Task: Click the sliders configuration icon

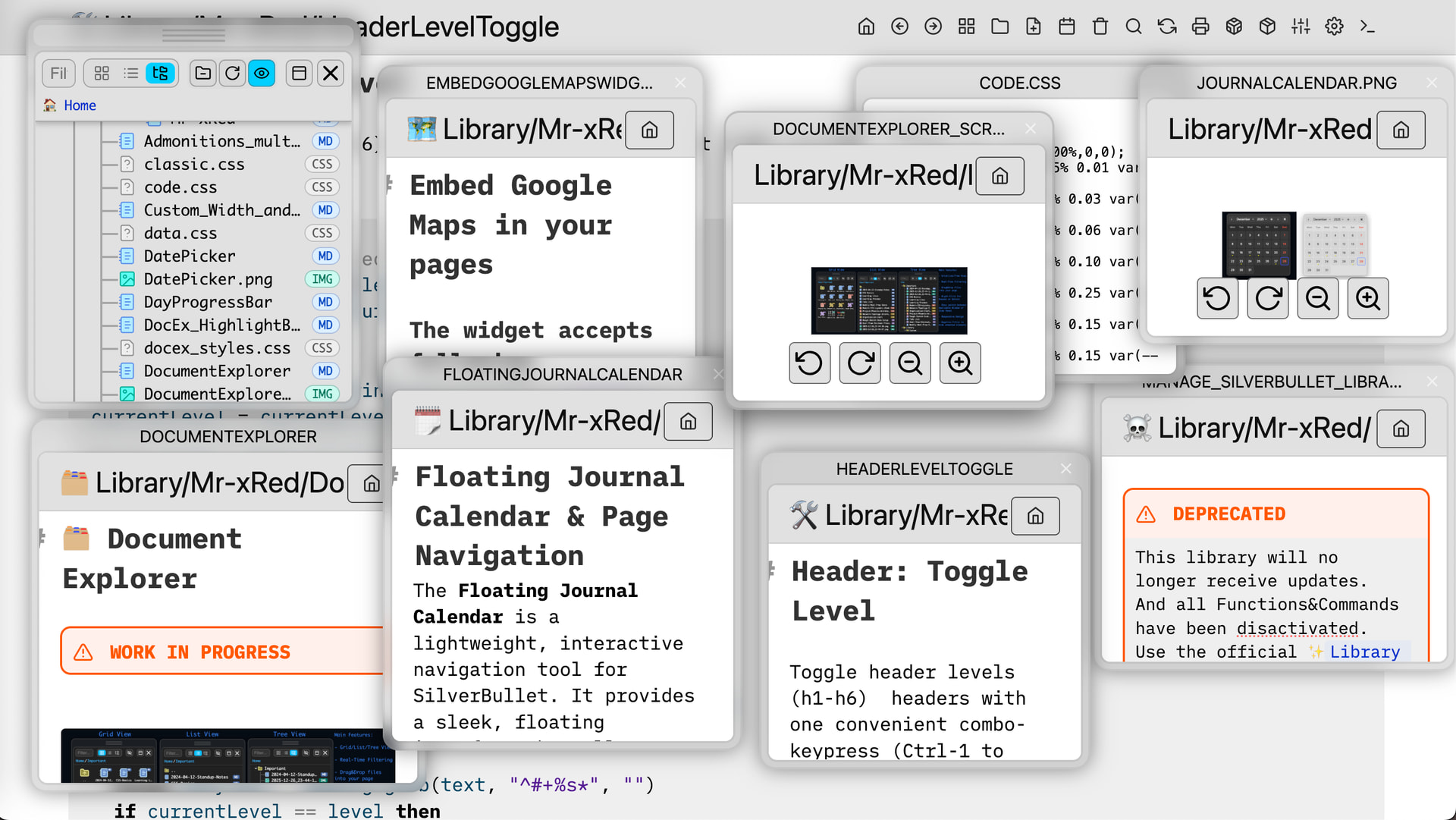Action: click(x=1301, y=27)
